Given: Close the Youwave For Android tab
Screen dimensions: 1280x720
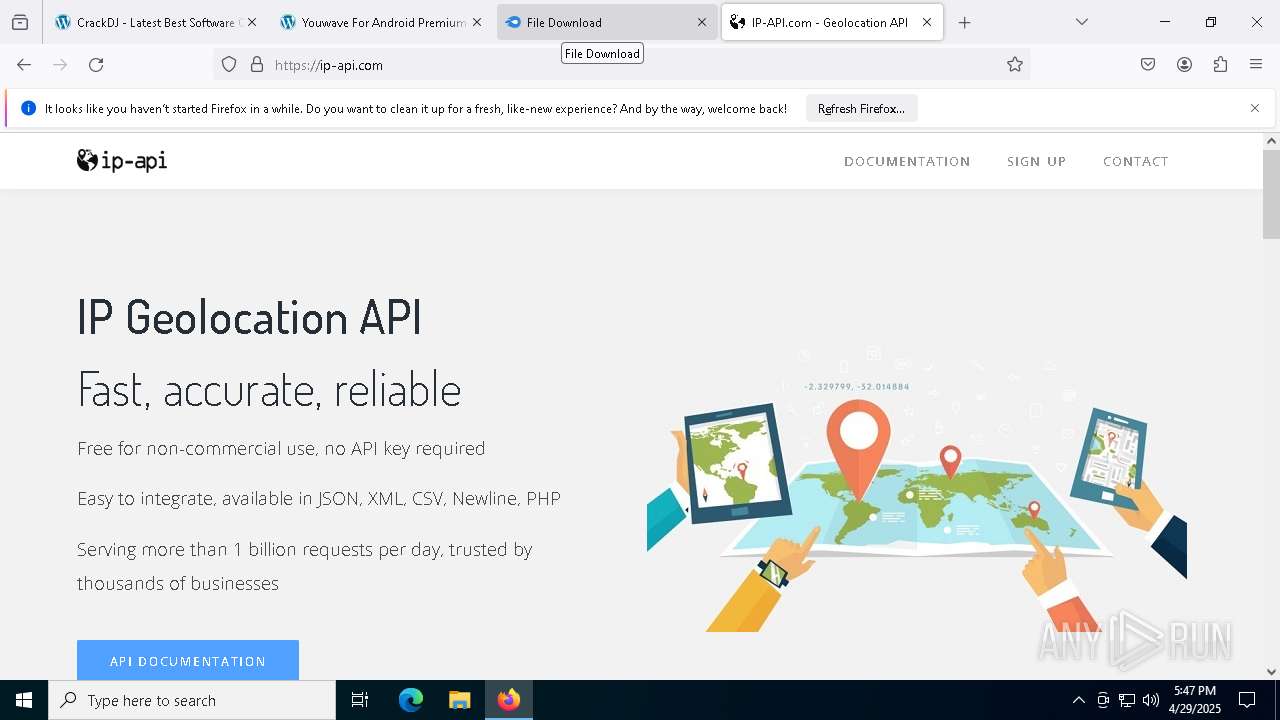Looking at the screenshot, I should [476, 22].
